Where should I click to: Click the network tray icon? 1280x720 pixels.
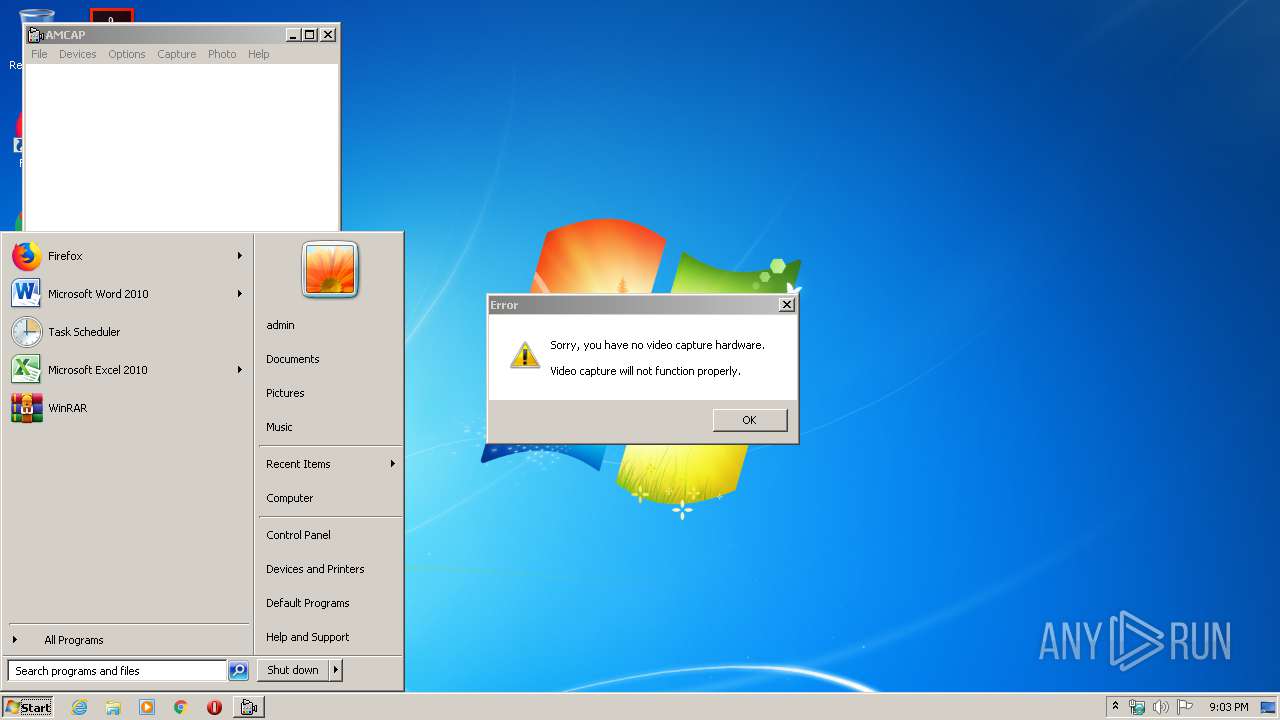1137,707
